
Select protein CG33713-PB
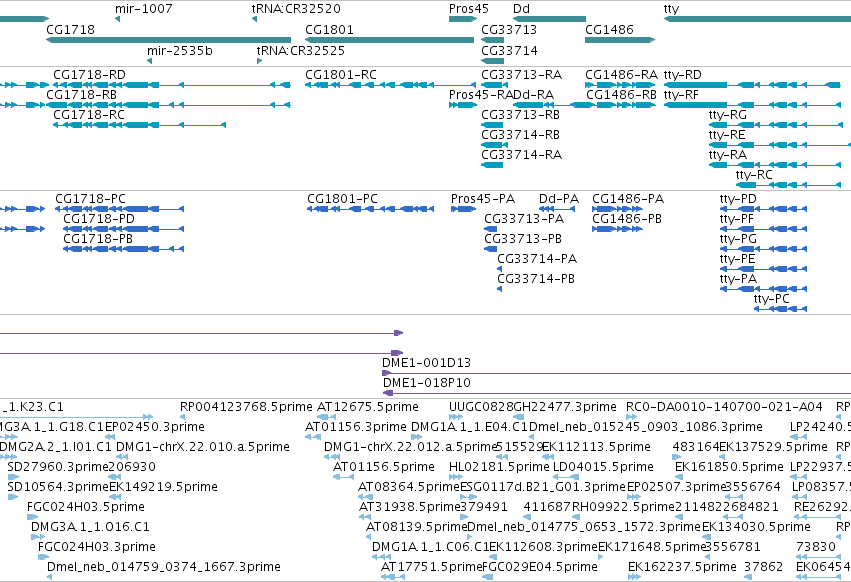(491, 249)
